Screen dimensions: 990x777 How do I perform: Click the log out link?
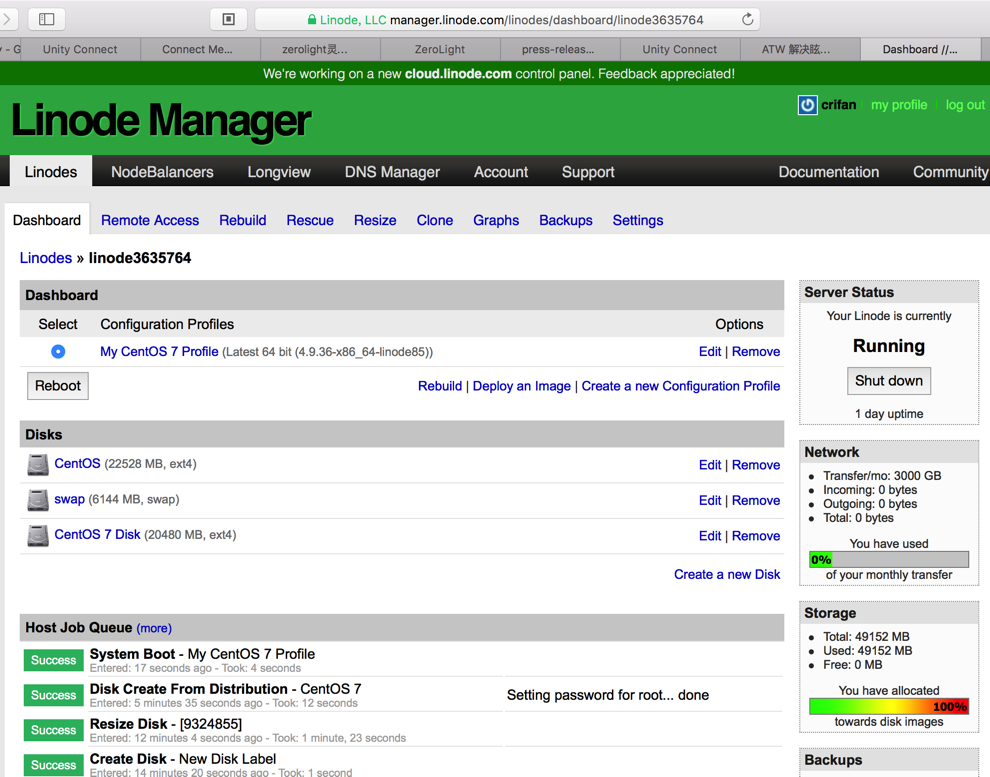[x=965, y=105]
